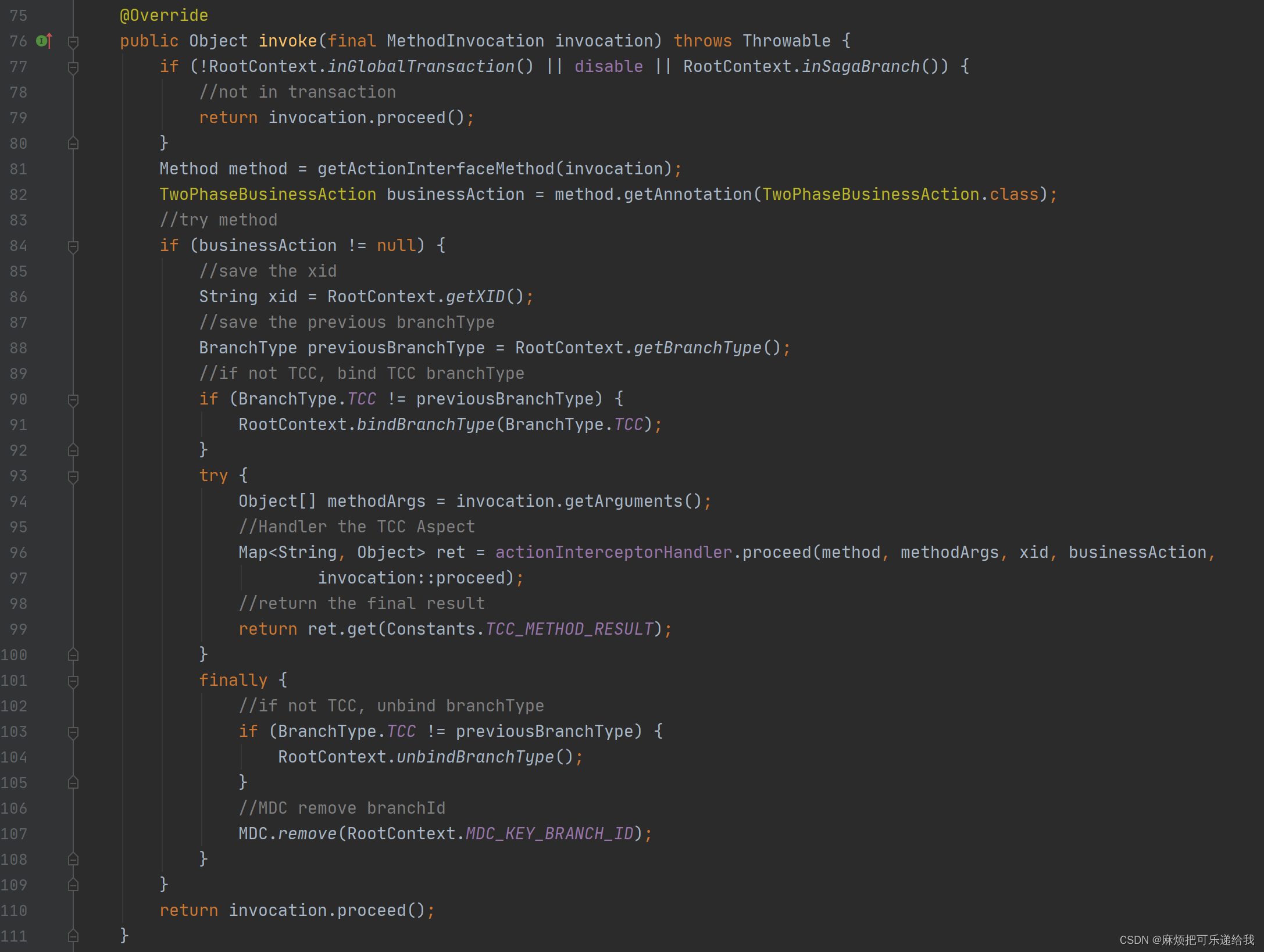Click the '//return the final result' comment
1264x952 pixels.
[362, 604]
